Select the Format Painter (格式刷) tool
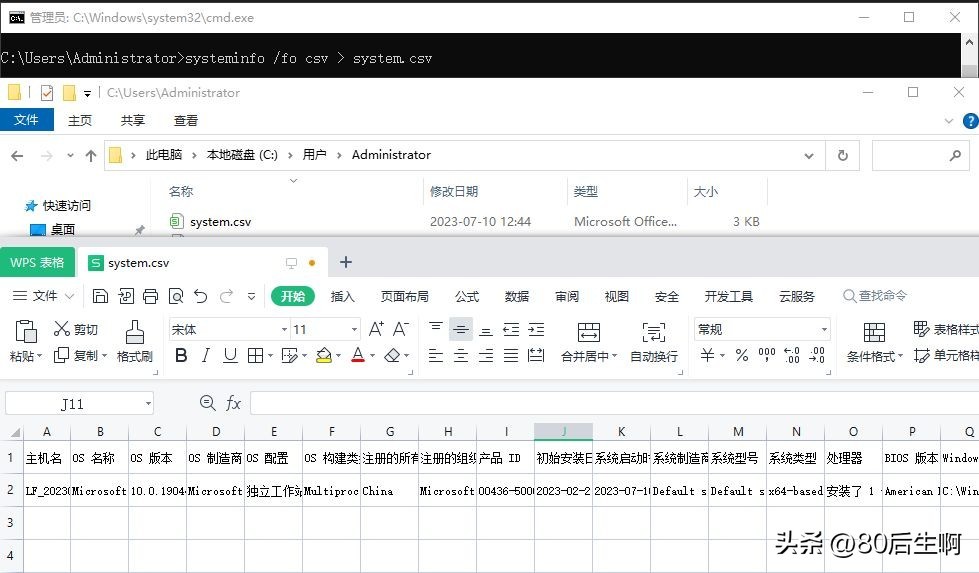 [134, 342]
